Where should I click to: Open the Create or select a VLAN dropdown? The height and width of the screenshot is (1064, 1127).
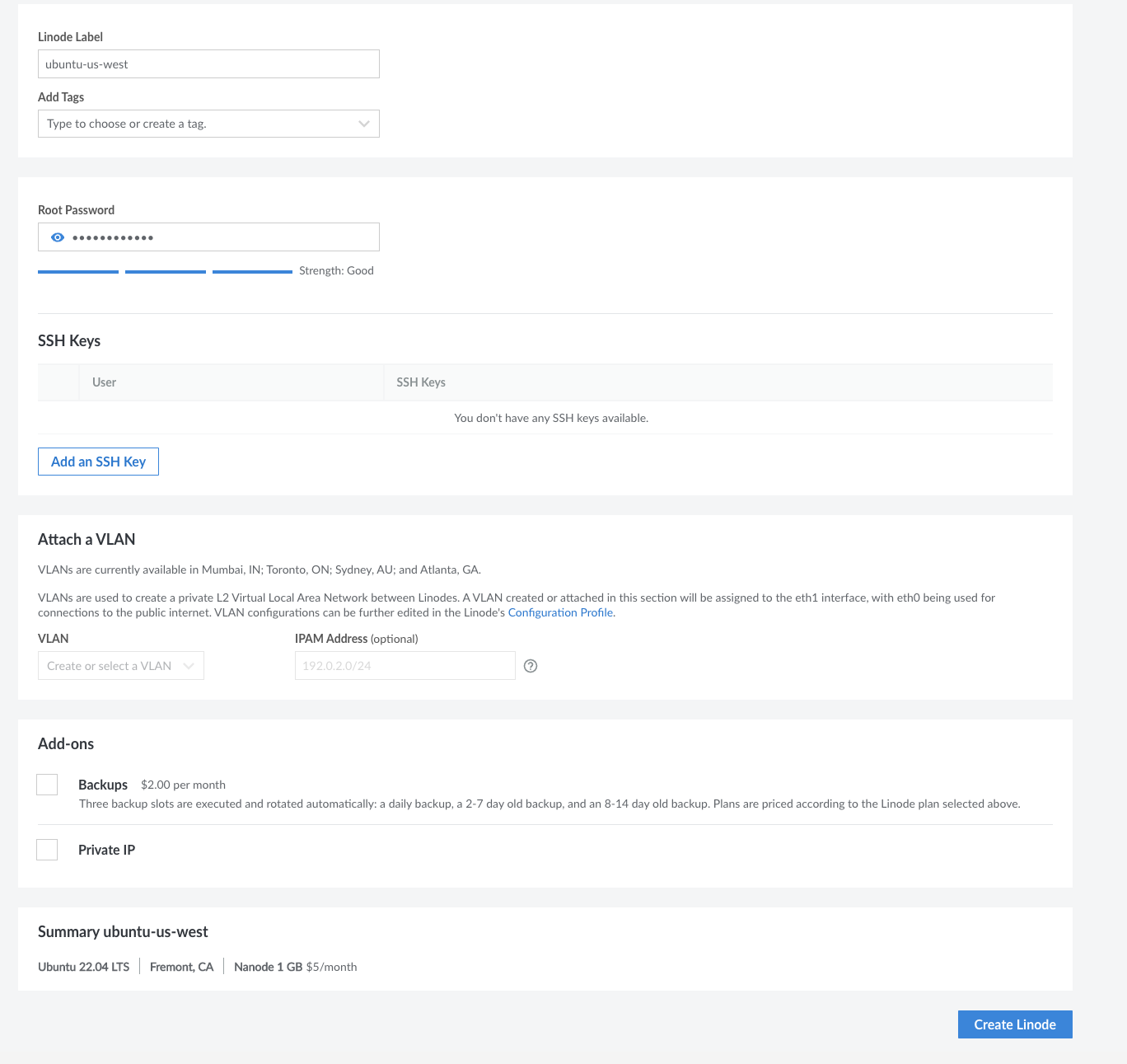click(x=120, y=666)
